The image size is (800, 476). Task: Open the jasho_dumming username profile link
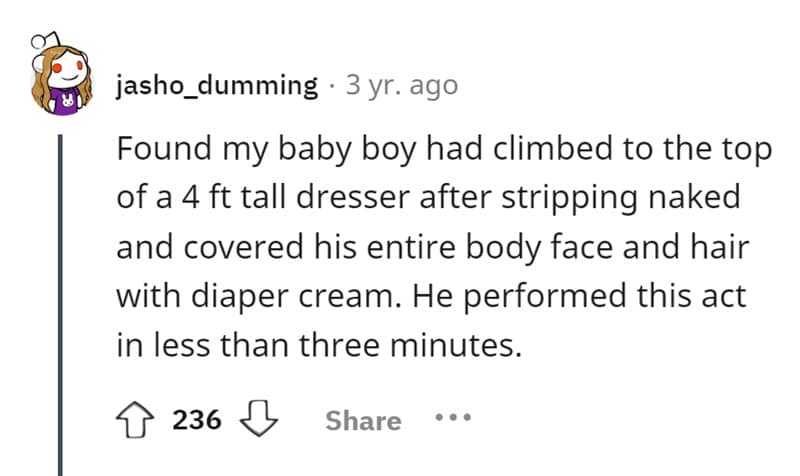(x=216, y=85)
